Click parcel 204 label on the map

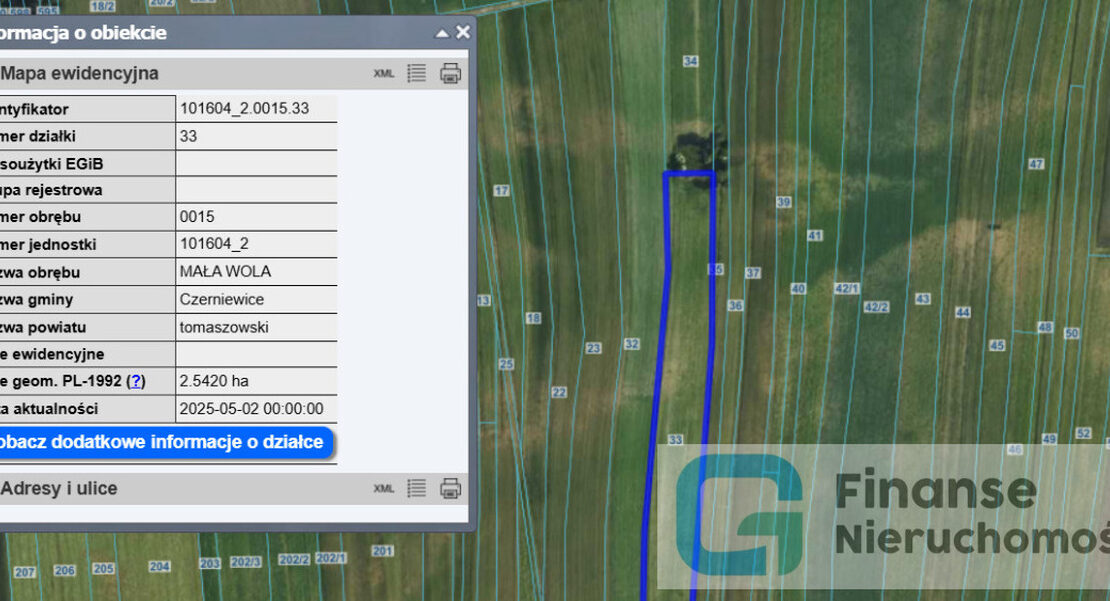[159, 566]
